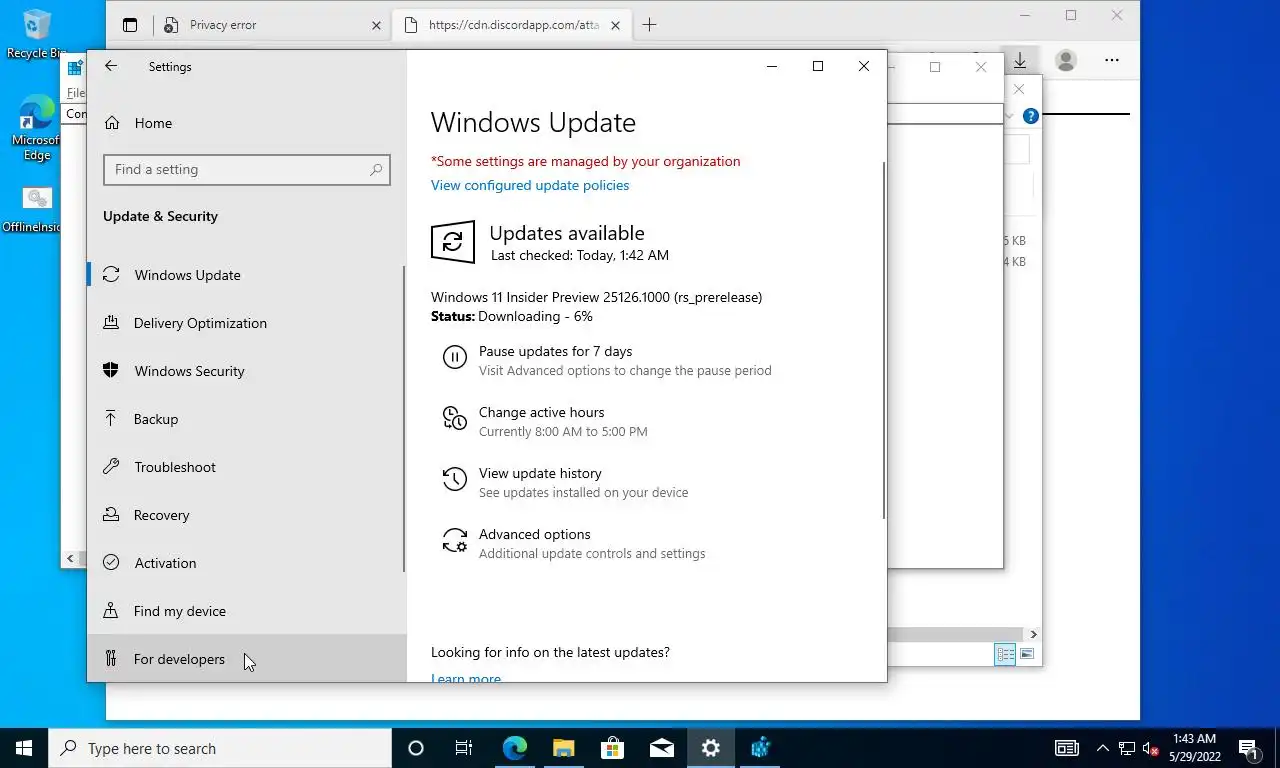Click the background window's horizontal scrollbar track
This screenshot has width=1280, height=768.
coord(956,634)
